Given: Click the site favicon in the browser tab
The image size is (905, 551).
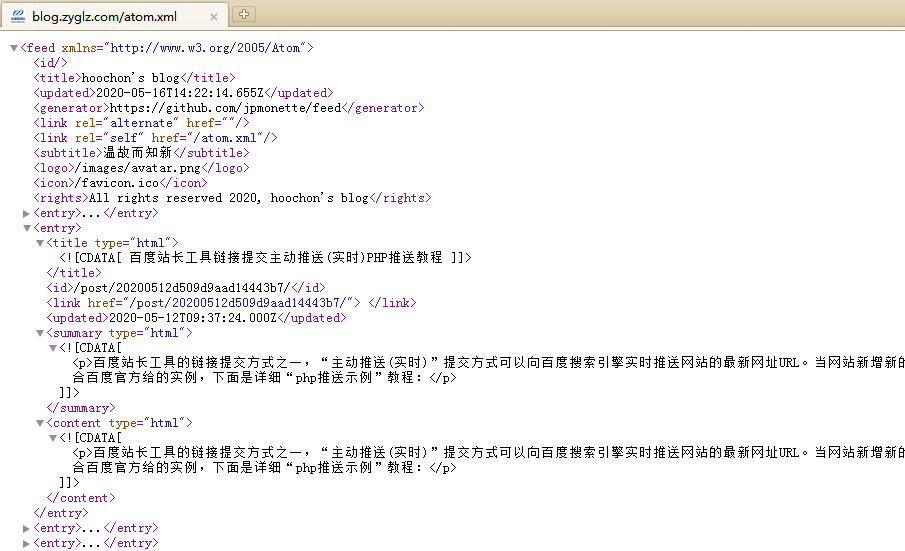Looking at the screenshot, I should click(x=18, y=15).
